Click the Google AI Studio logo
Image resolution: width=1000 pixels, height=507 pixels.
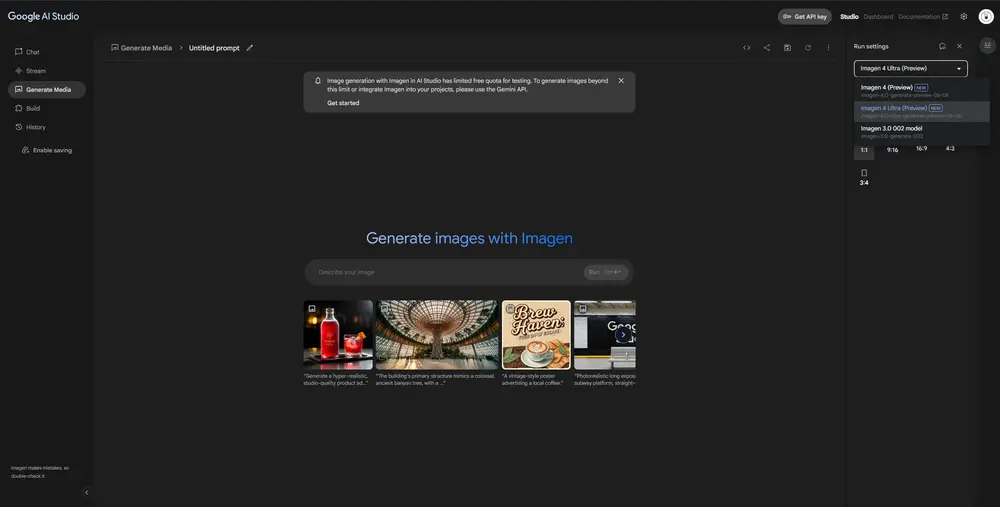tap(43, 17)
